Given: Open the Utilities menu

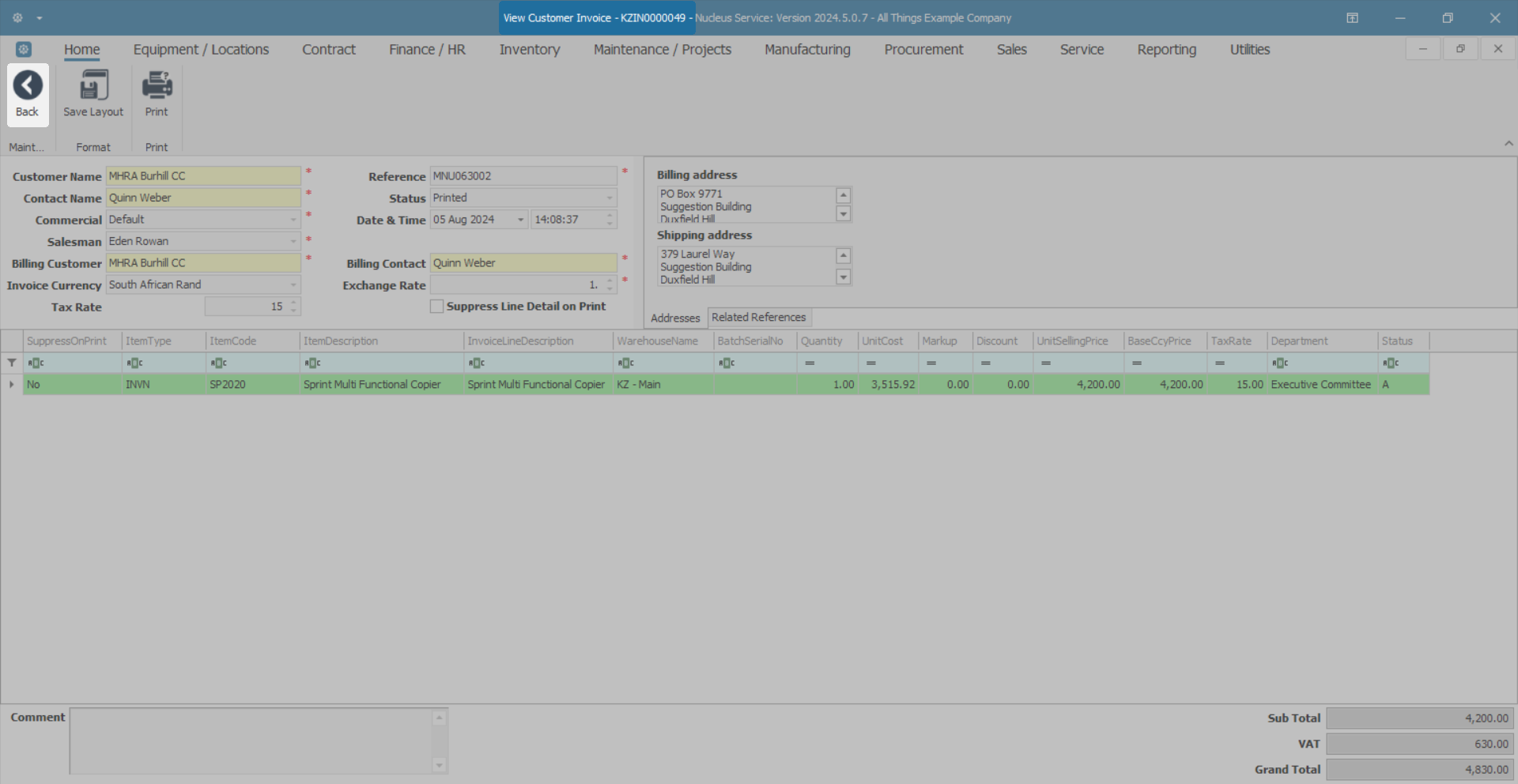Looking at the screenshot, I should point(1250,50).
